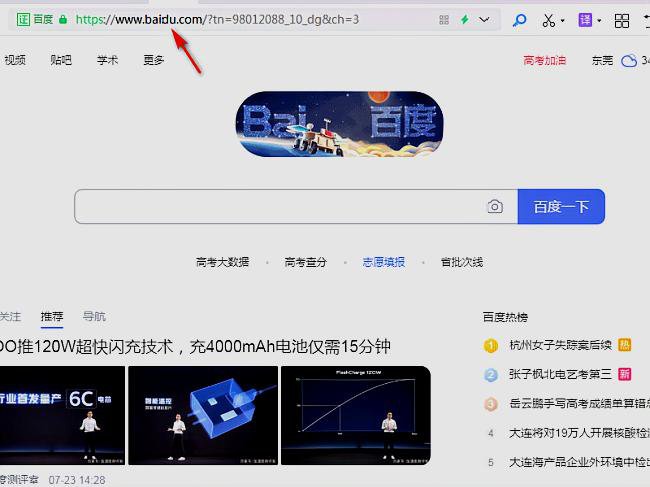Click the rank 1 gold number badge

(x=491, y=345)
